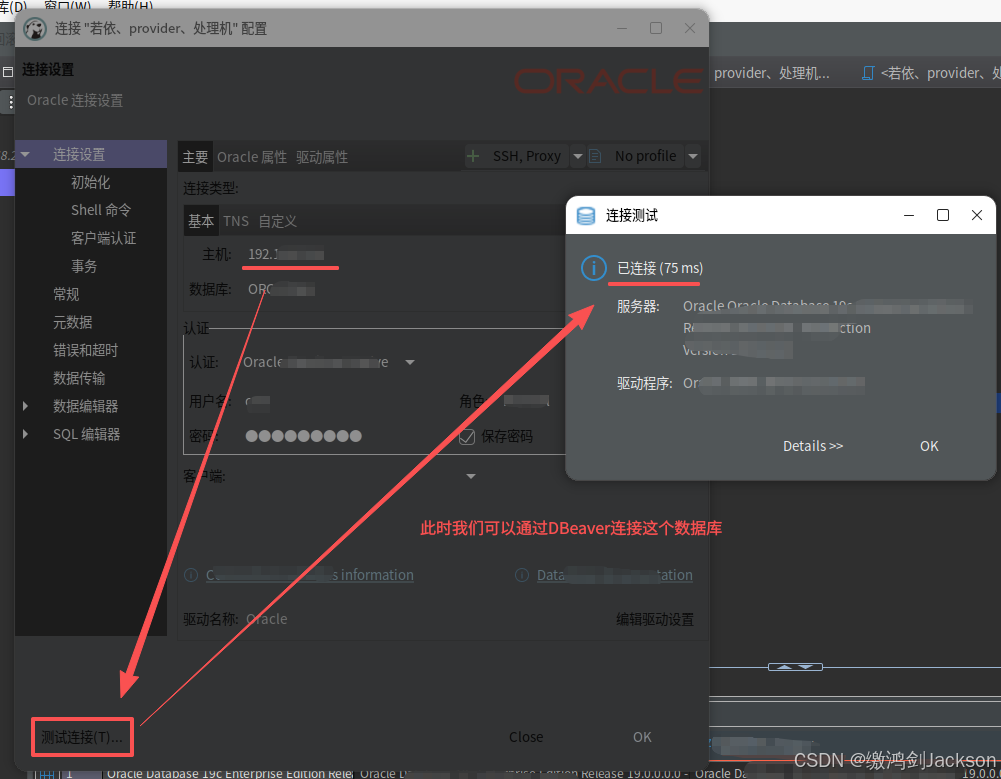
Task: Click the green plus icon beside SSH, Proxy
Action: [473, 156]
